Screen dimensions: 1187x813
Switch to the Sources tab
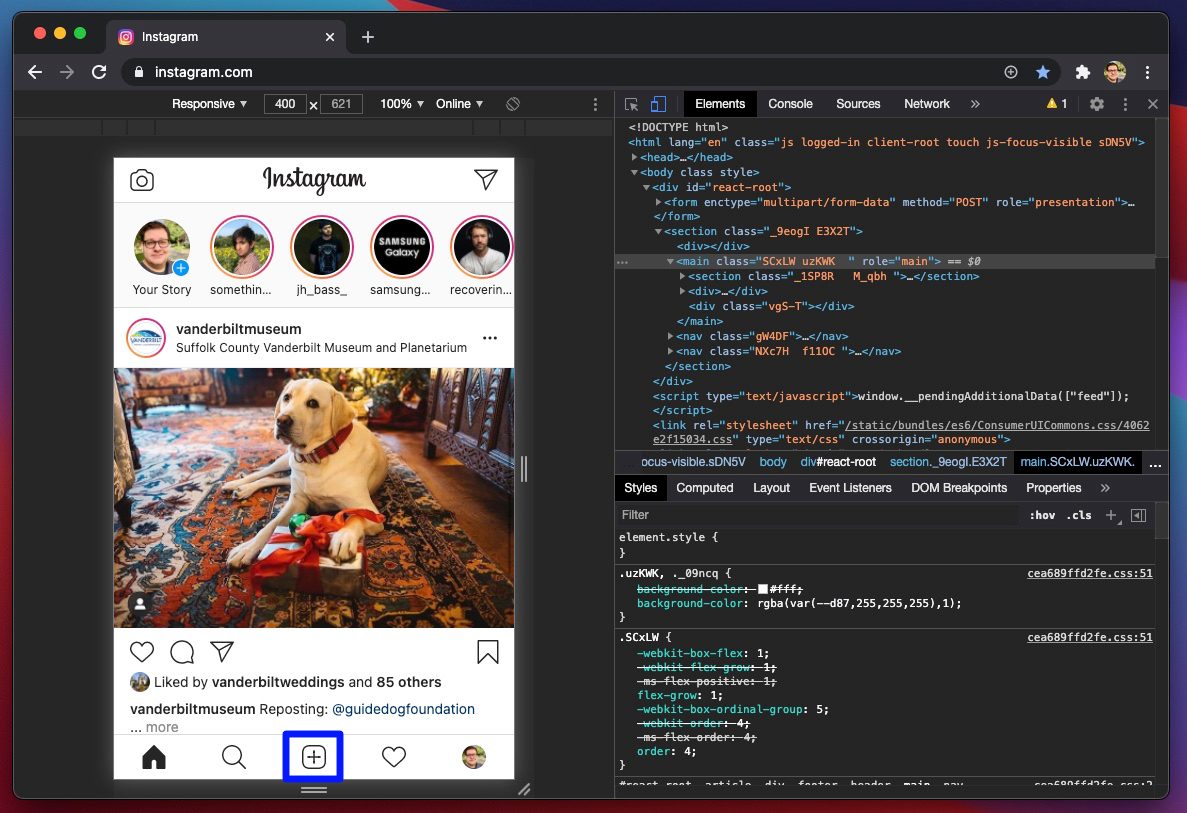pos(858,104)
